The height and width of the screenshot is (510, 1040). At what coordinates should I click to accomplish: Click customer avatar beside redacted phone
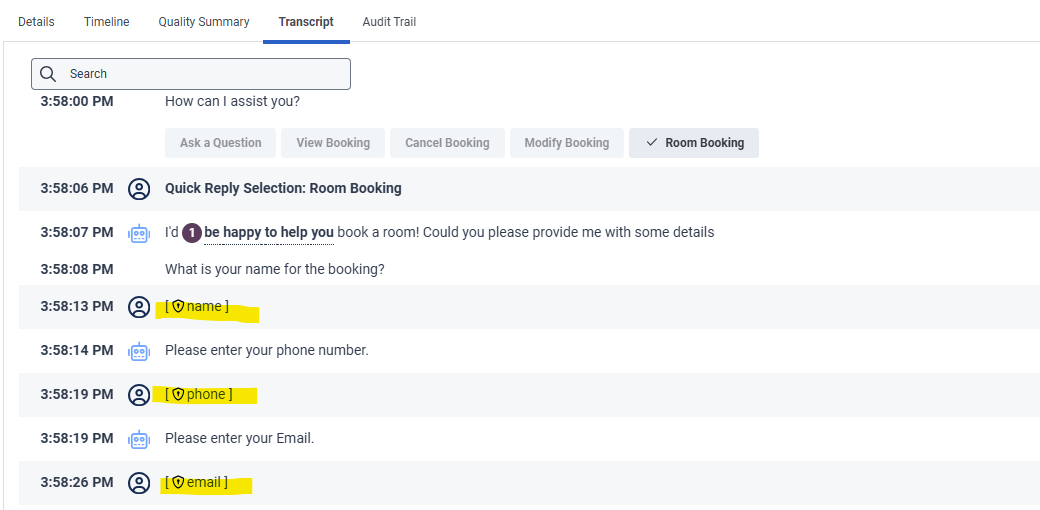pyautogui.click(x=139, y=395)
